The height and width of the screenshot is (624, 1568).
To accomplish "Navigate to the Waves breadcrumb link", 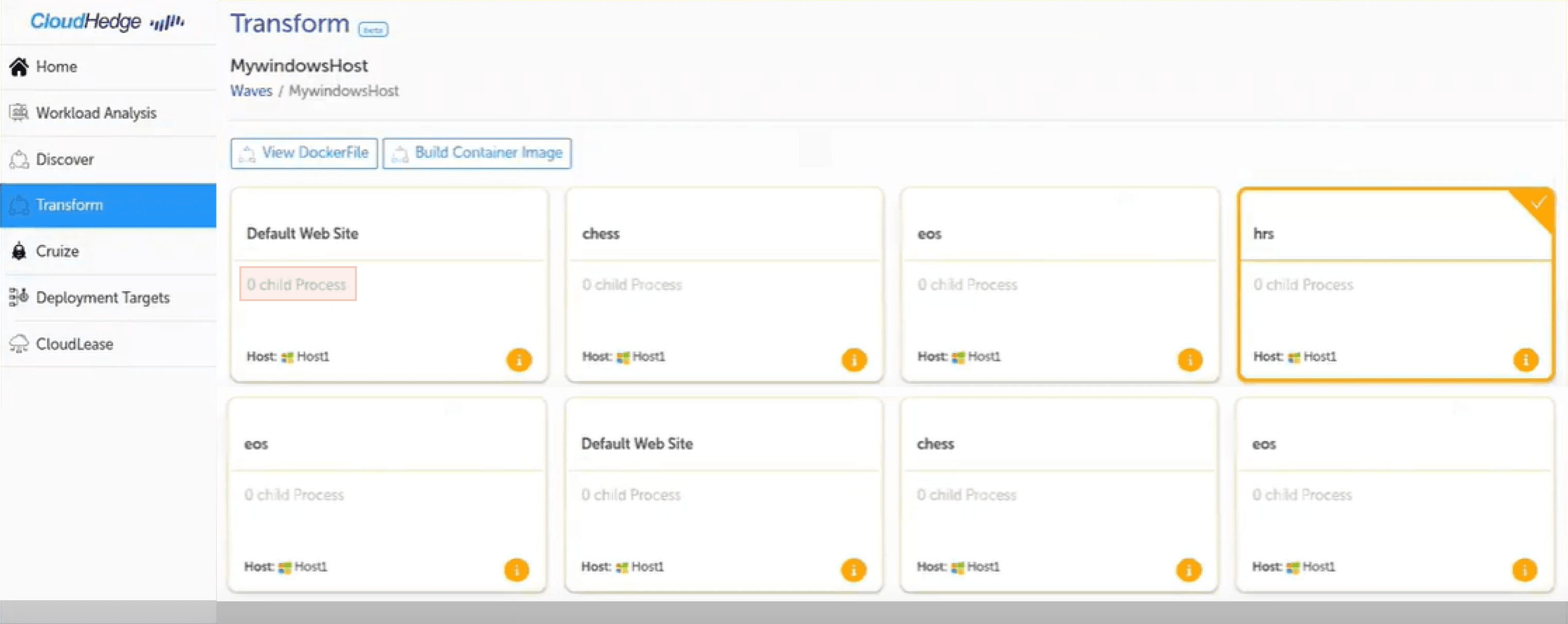I will click(251, 91).
